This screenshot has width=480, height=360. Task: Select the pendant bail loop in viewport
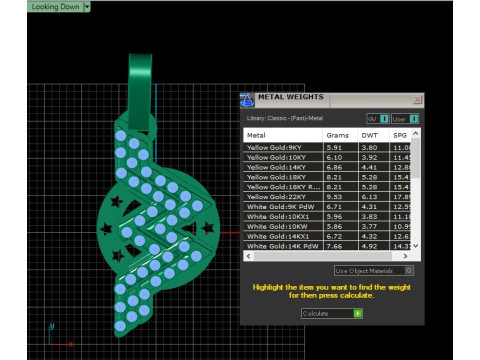point(140,92)
